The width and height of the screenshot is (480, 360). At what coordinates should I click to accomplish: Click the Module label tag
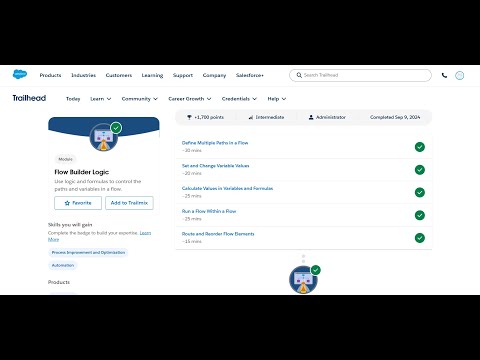click(65, 159)
